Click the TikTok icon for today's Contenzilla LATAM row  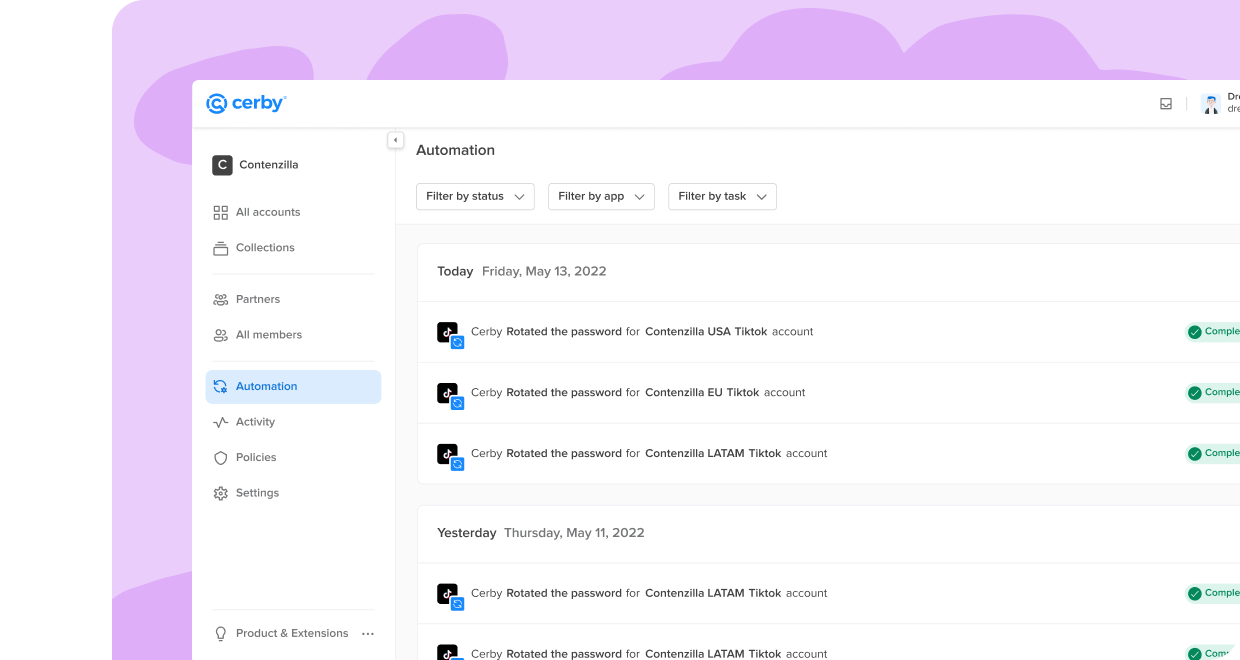(x=447, y=454)
